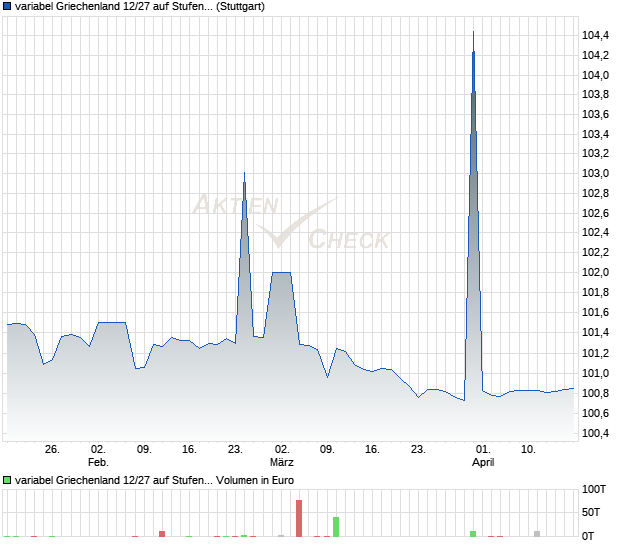Click the 50T volume axis label
Image resolution: width=620 pixels, height=546 pixels.
click(x=591, y=512)
